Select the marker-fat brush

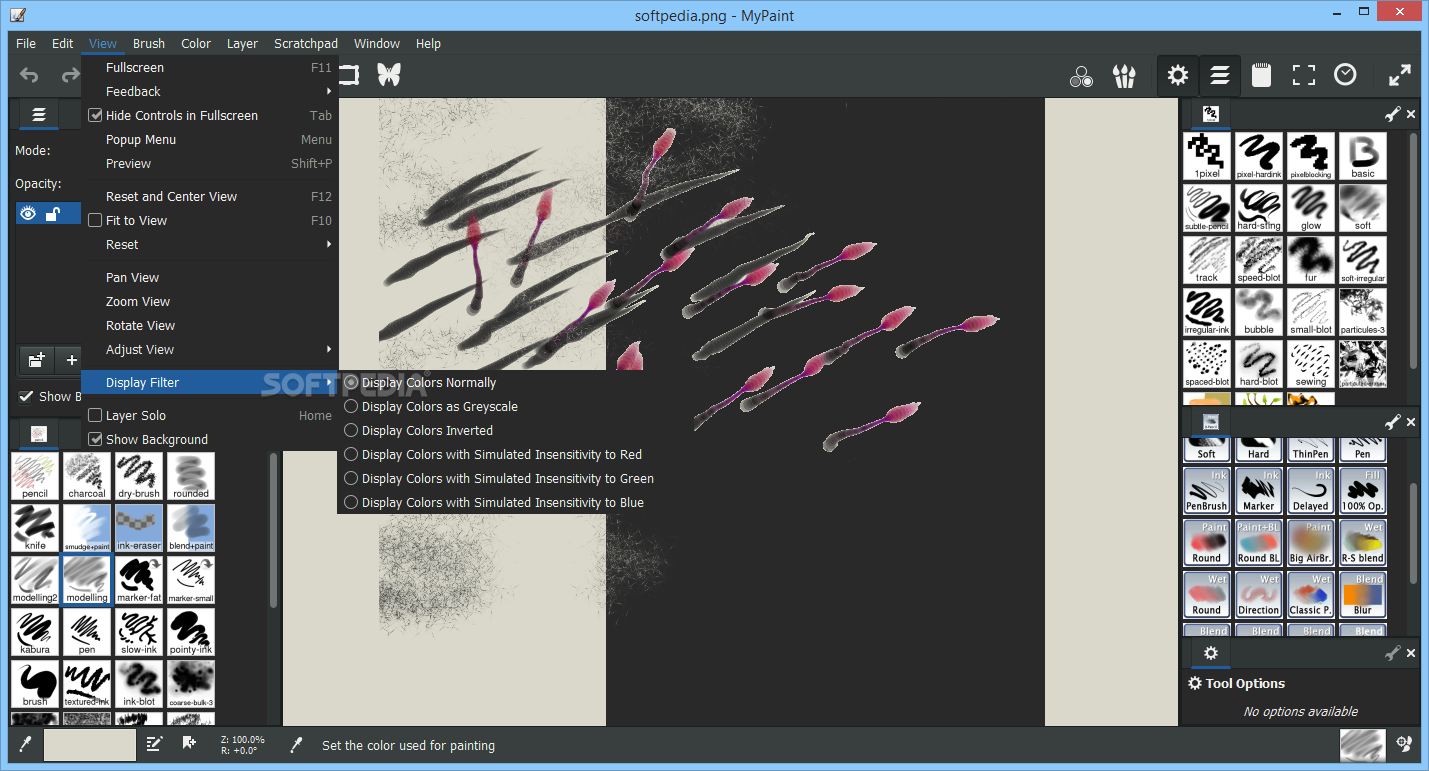pyautogui.click(x=139, y=580)
